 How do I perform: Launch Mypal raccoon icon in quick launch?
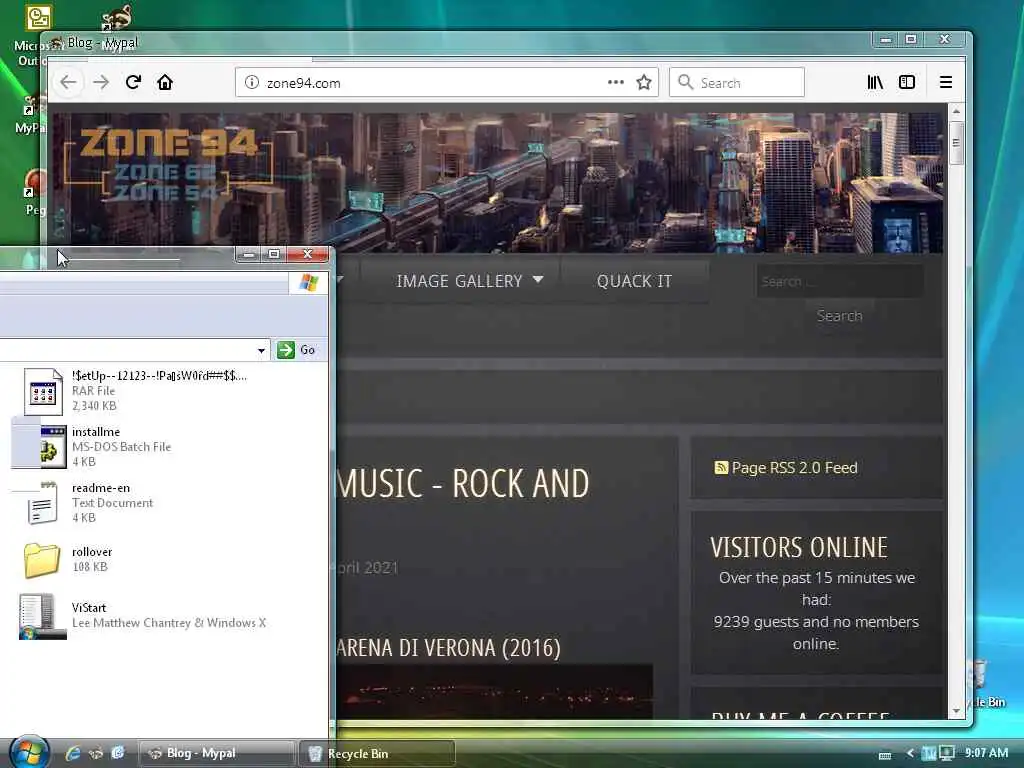tap(95, 753)
